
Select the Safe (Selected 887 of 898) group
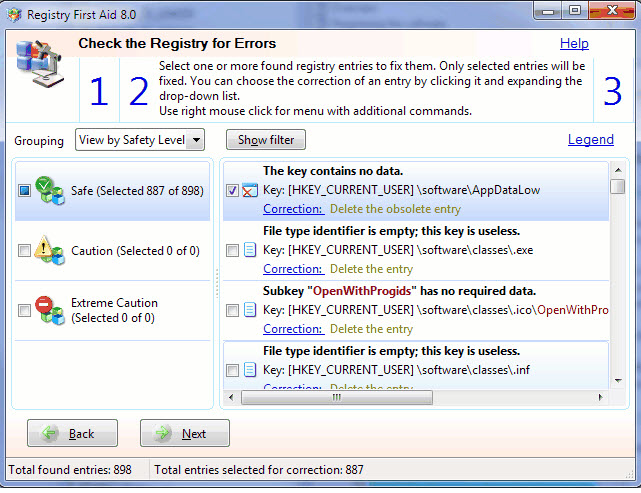coord(112,191)
